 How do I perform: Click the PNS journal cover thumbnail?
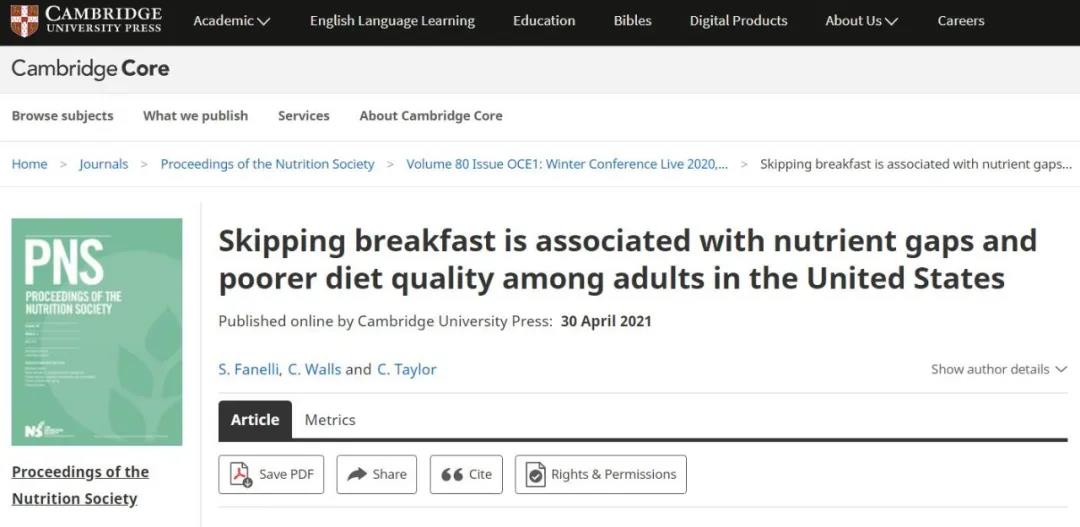97,331
